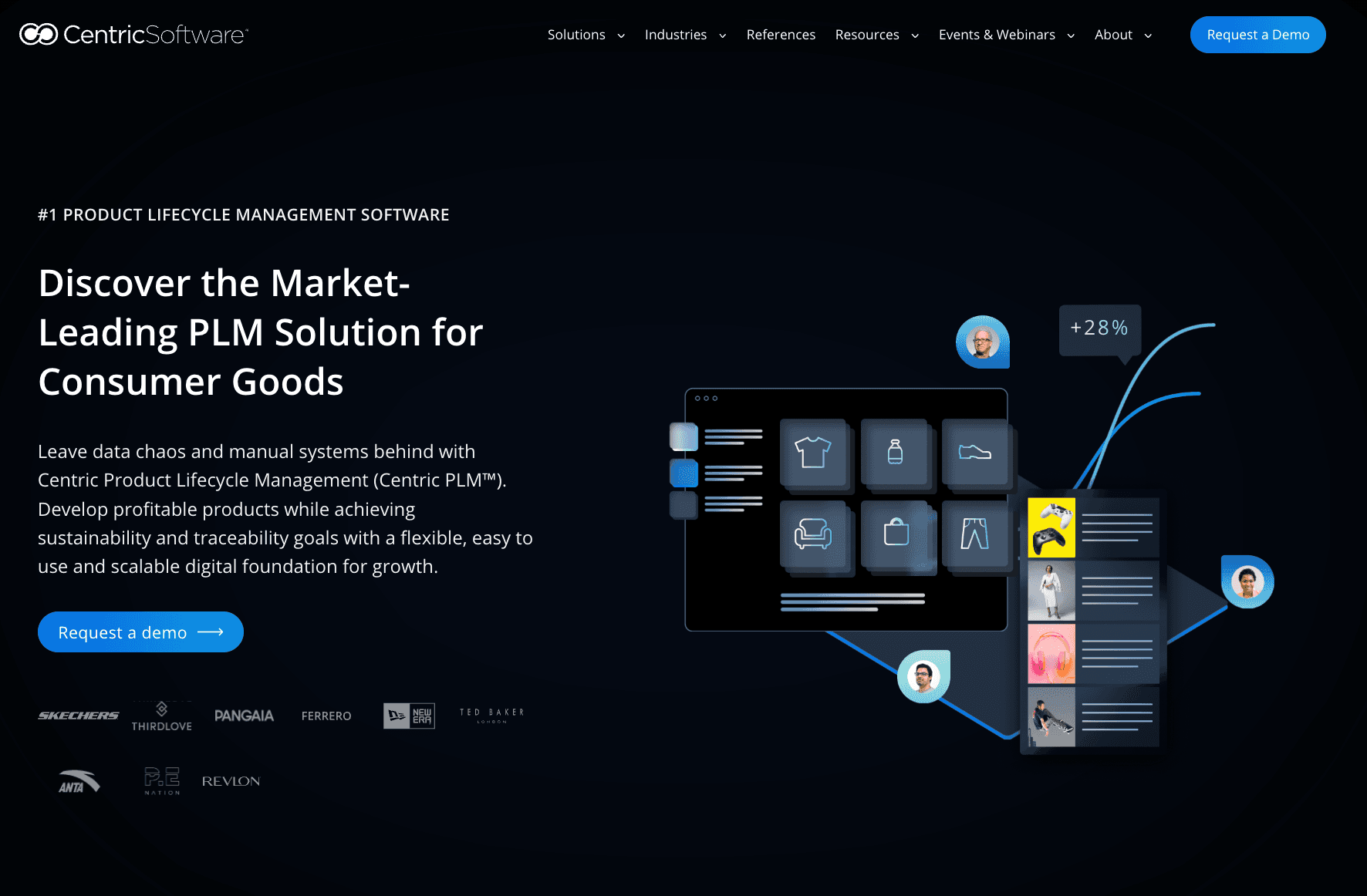The width and height of the screenshot is (1367, 896).
Task: Click the hero description paragraph
Action: pos(285,509)
